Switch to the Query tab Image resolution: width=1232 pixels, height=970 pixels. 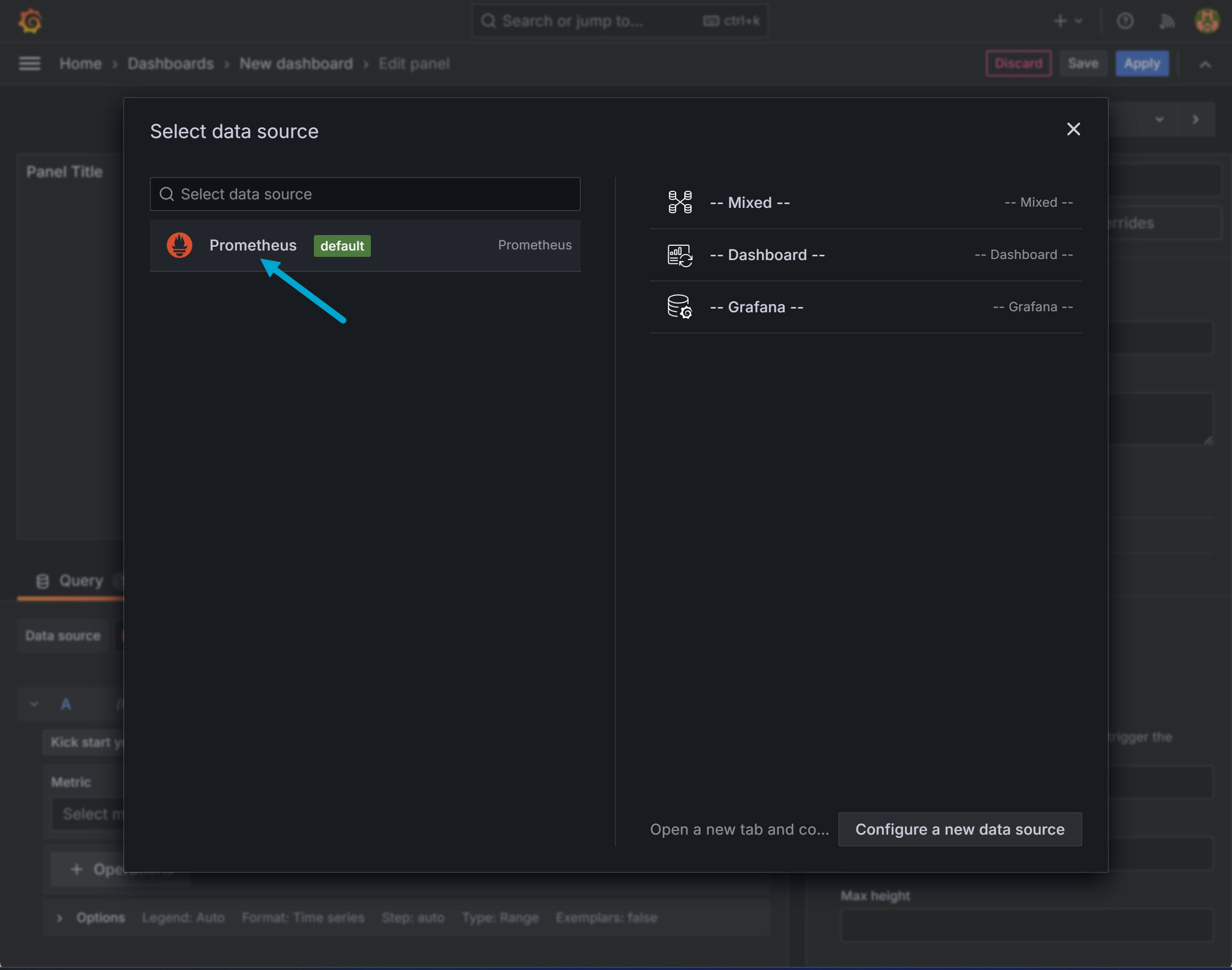click(80, 580)
